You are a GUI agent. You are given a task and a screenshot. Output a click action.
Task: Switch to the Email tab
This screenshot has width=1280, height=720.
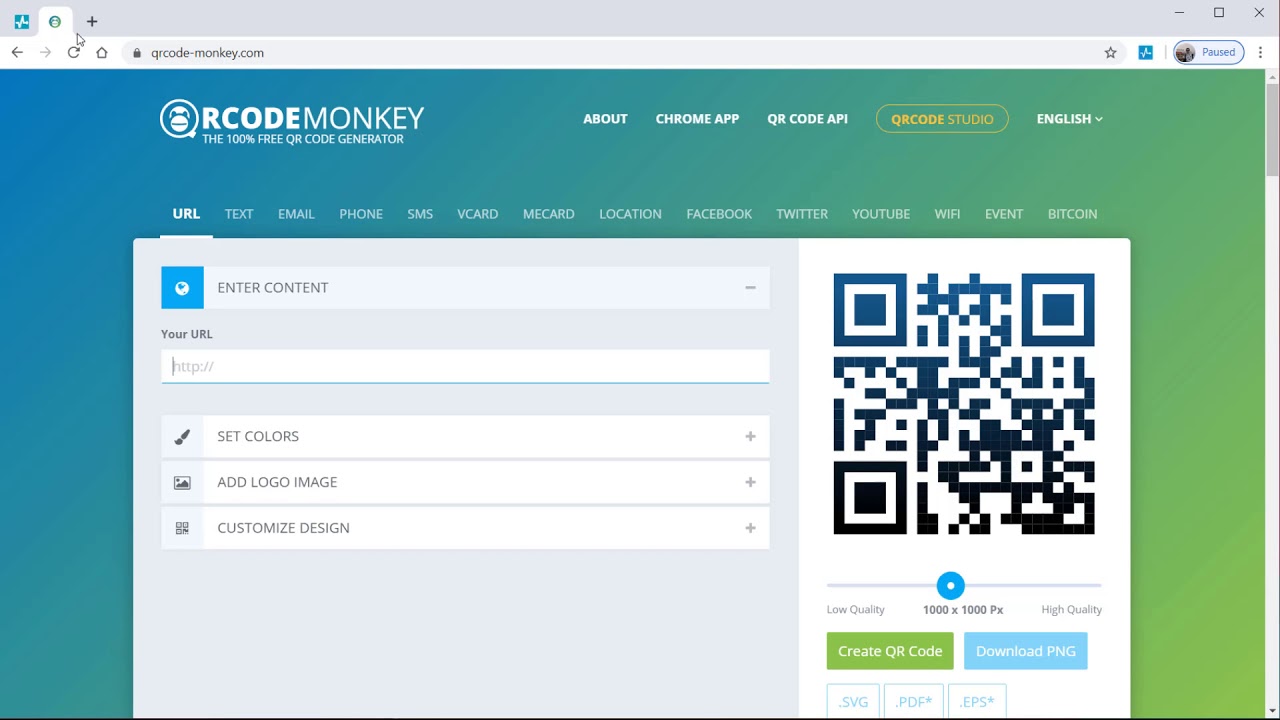click(x=296, y=214)
